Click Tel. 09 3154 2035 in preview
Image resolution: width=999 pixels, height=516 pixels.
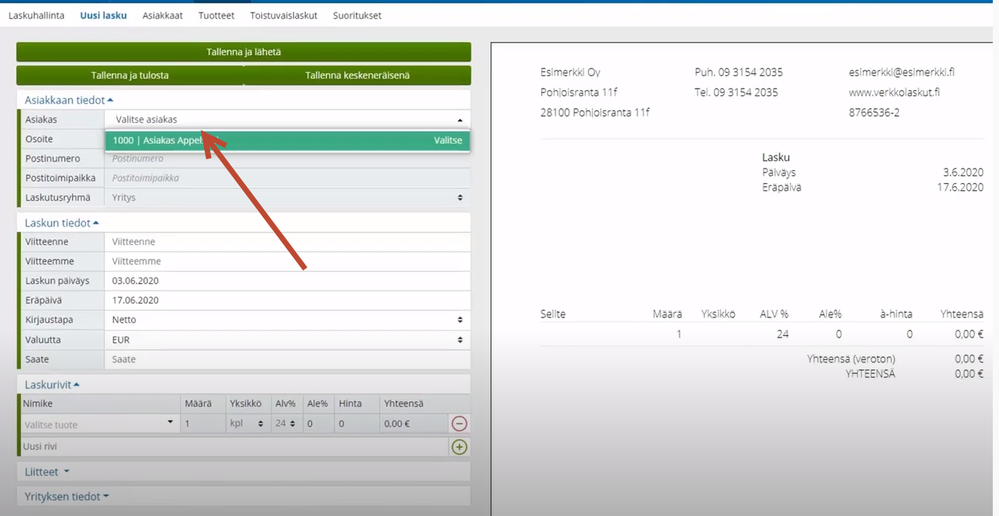736,92
